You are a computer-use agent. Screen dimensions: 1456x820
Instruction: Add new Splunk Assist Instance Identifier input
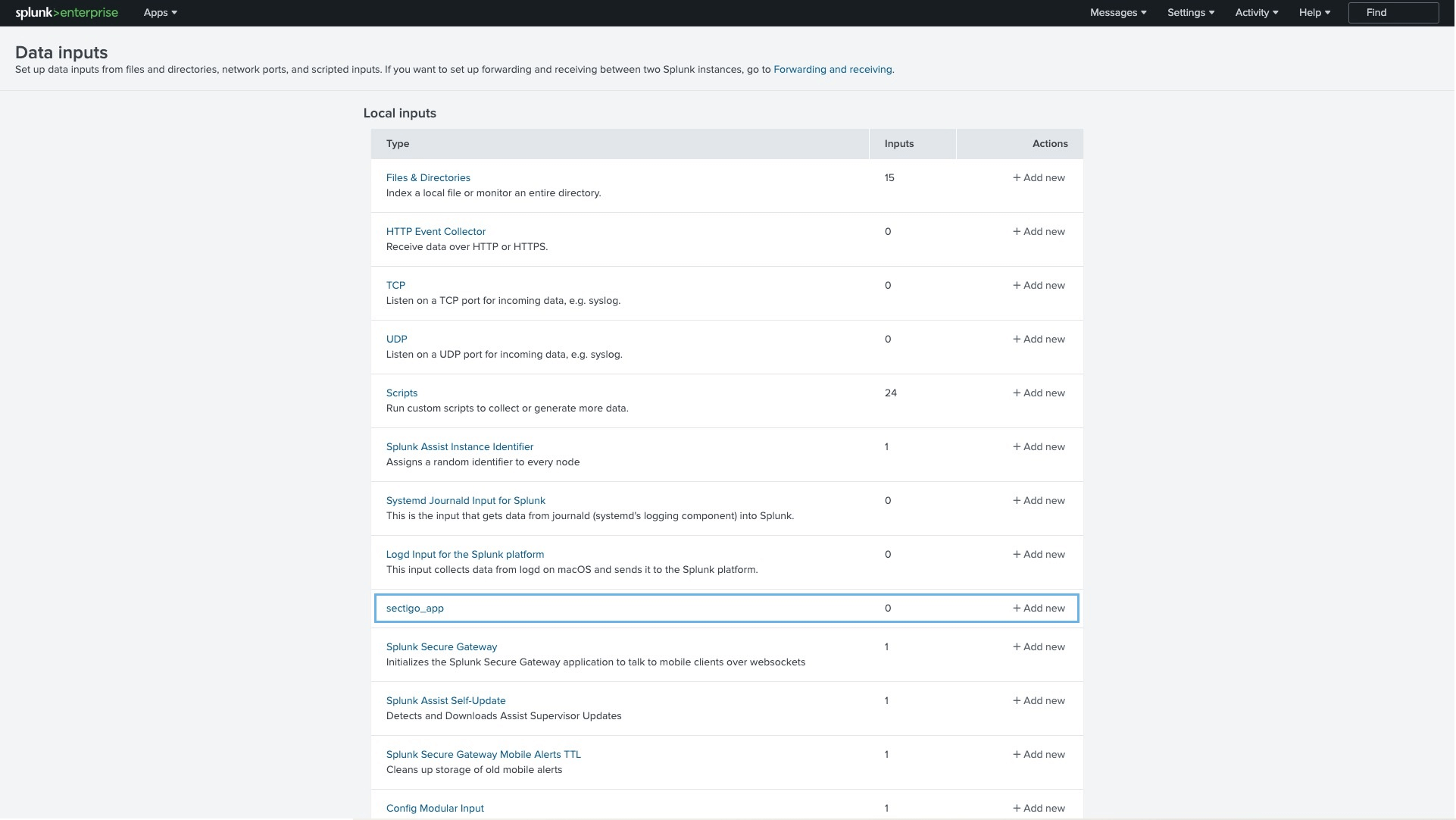(x=1039, y=447)
